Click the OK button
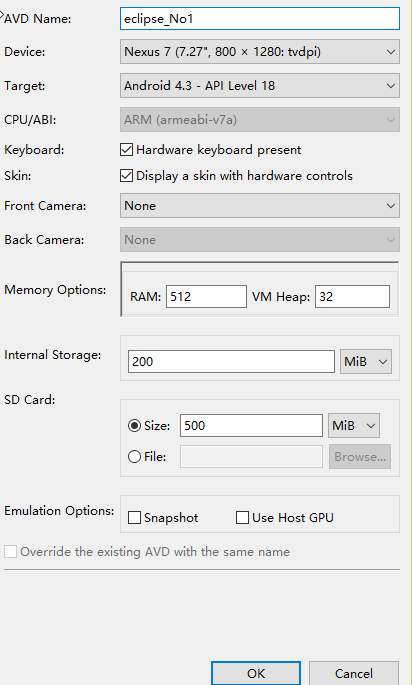 click(256, 673)
